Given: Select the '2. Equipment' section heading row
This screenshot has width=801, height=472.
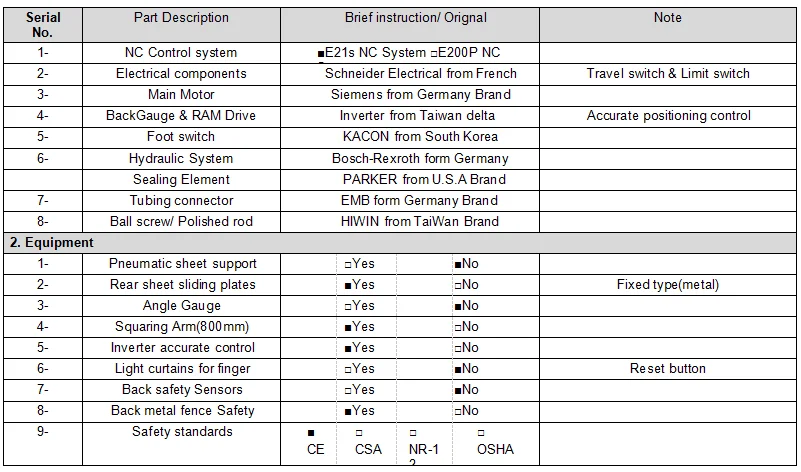Looking at the screenshot, I should [52, 243].
